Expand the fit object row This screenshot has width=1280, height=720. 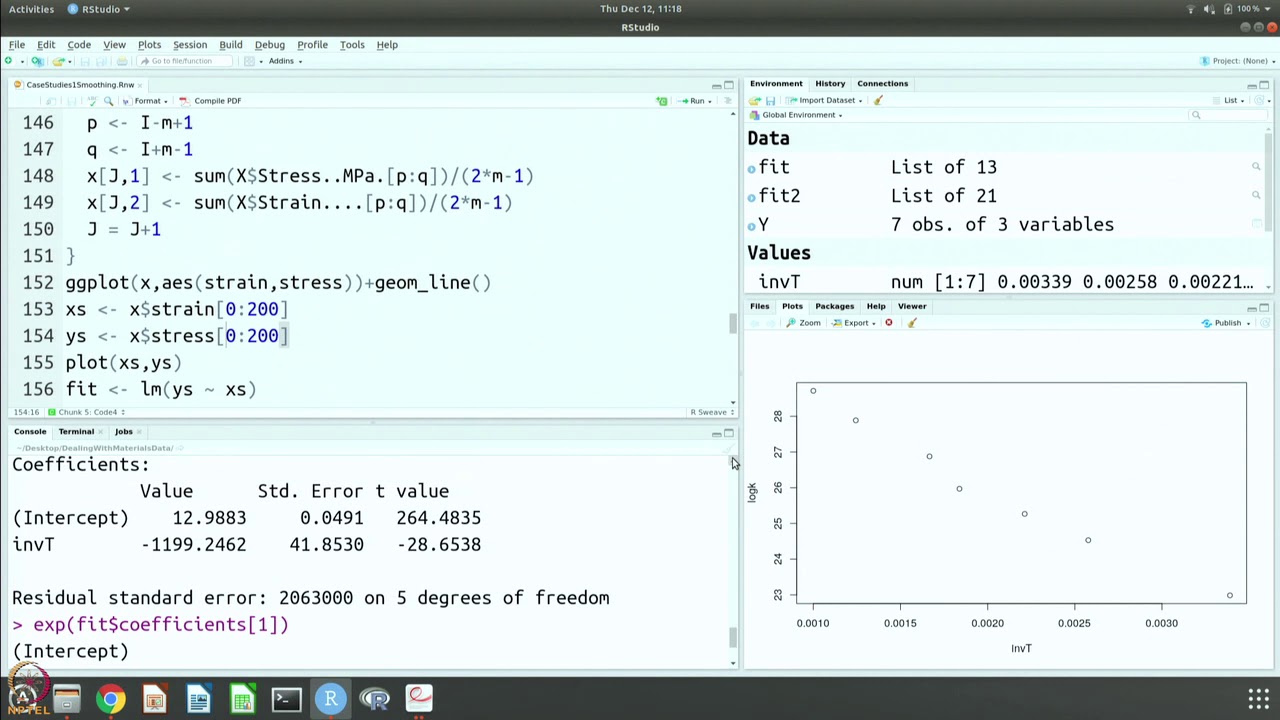[751, 168]
